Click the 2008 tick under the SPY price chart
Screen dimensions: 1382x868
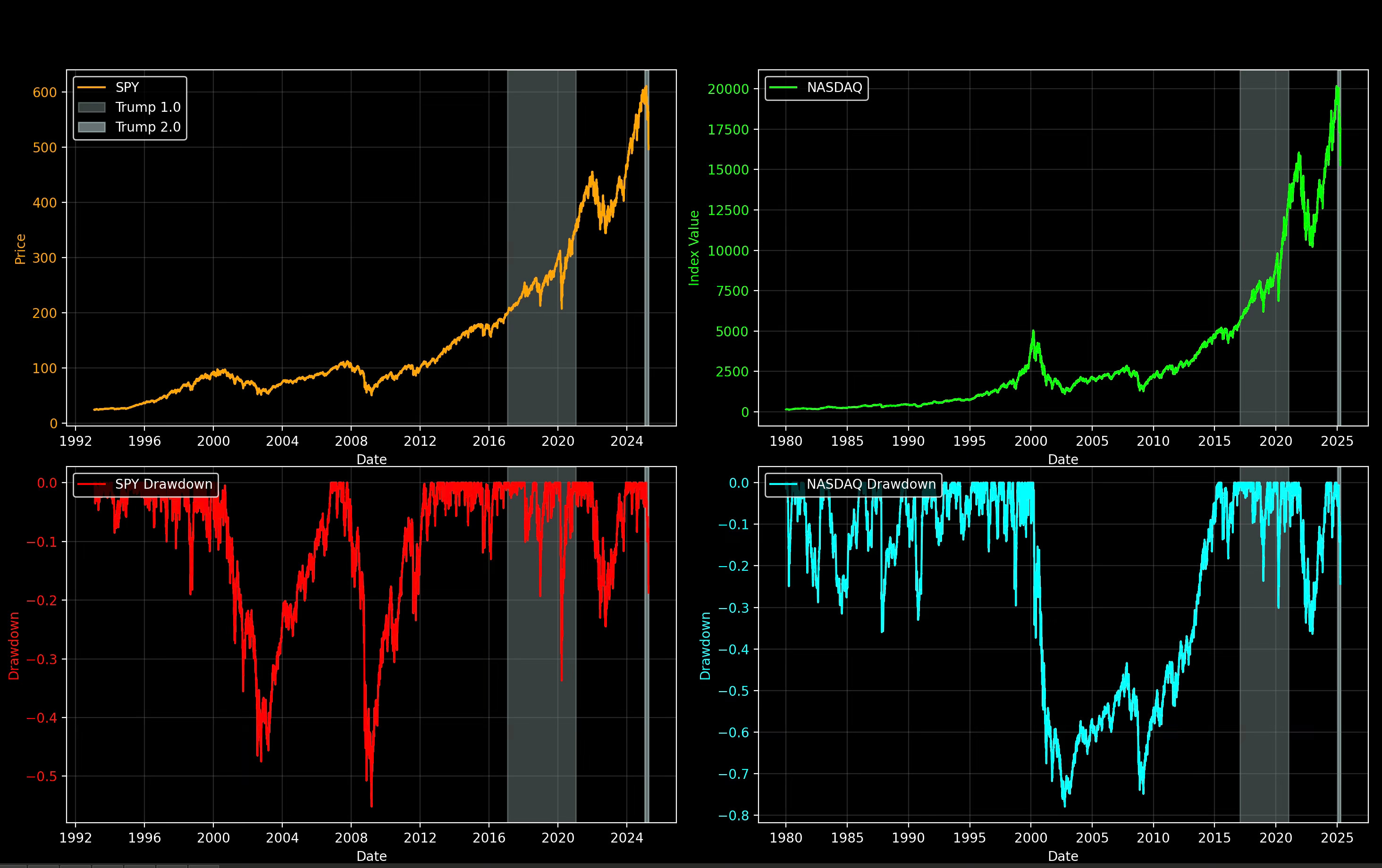tap(351, 441)
